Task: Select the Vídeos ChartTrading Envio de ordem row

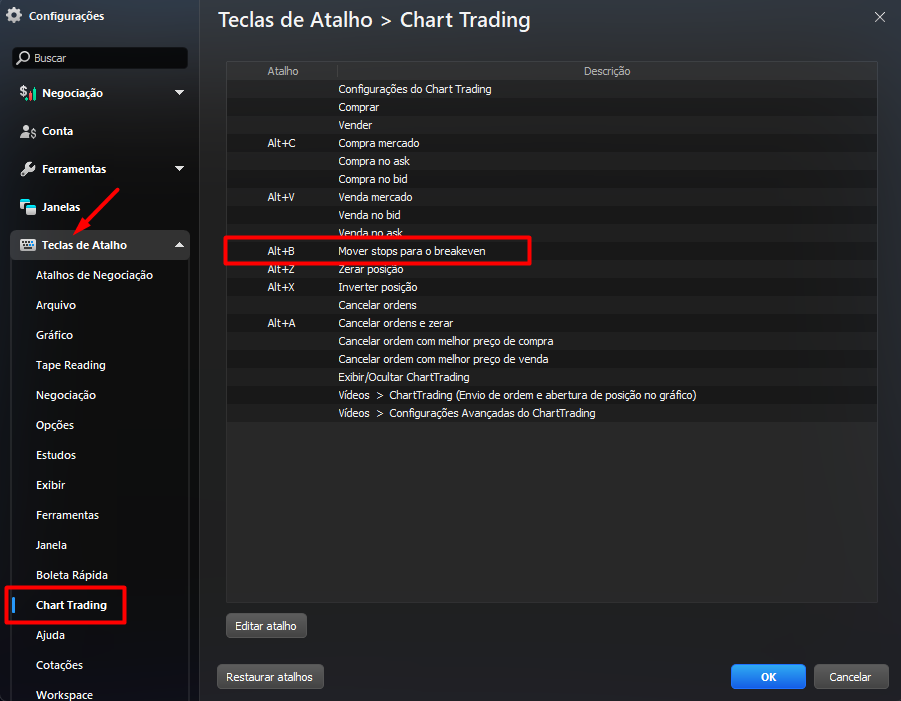Action: click(x=552, y=395)
